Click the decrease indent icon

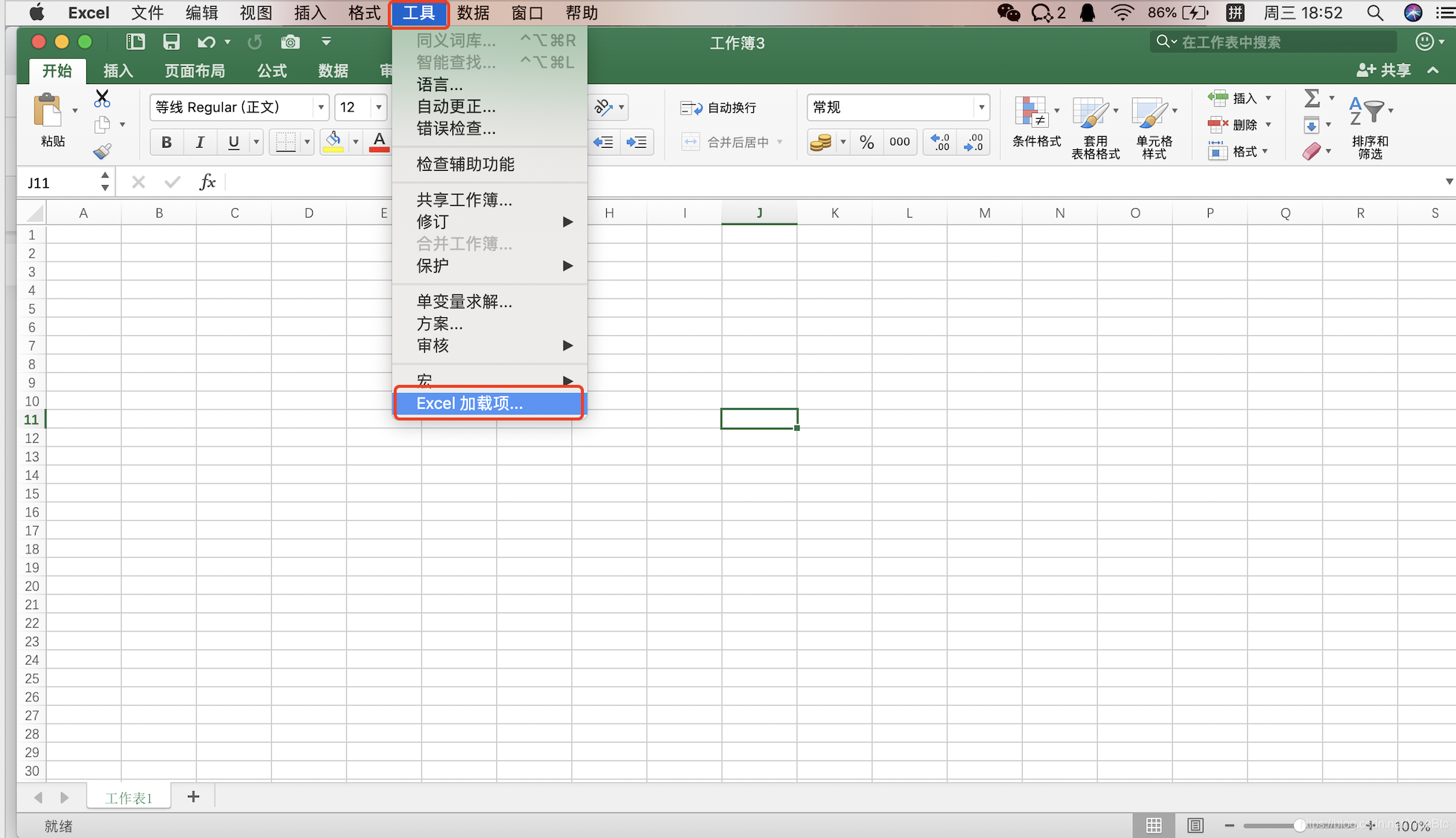click(603, 142)
